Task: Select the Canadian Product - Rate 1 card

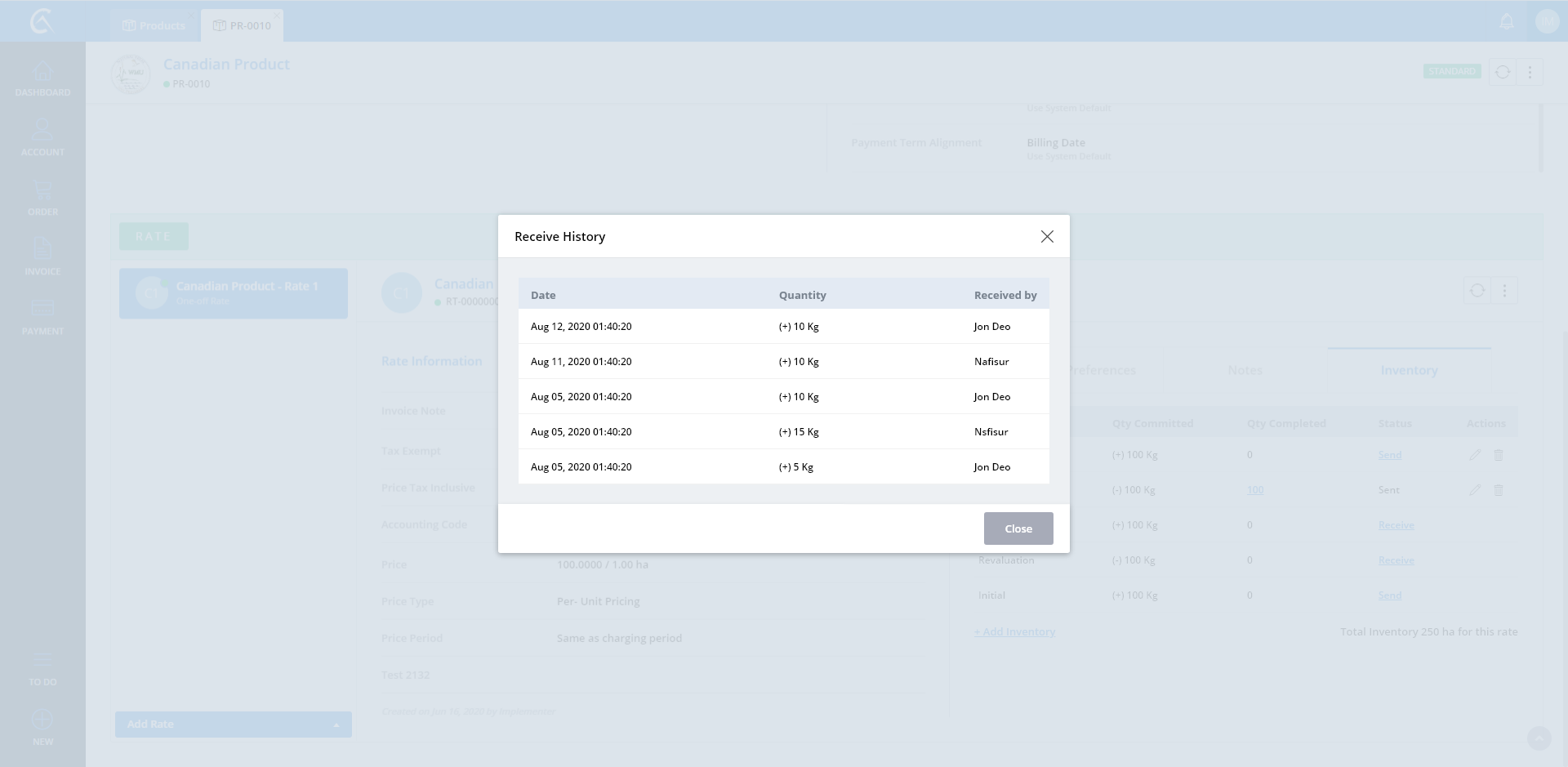Action: point(234,293)
